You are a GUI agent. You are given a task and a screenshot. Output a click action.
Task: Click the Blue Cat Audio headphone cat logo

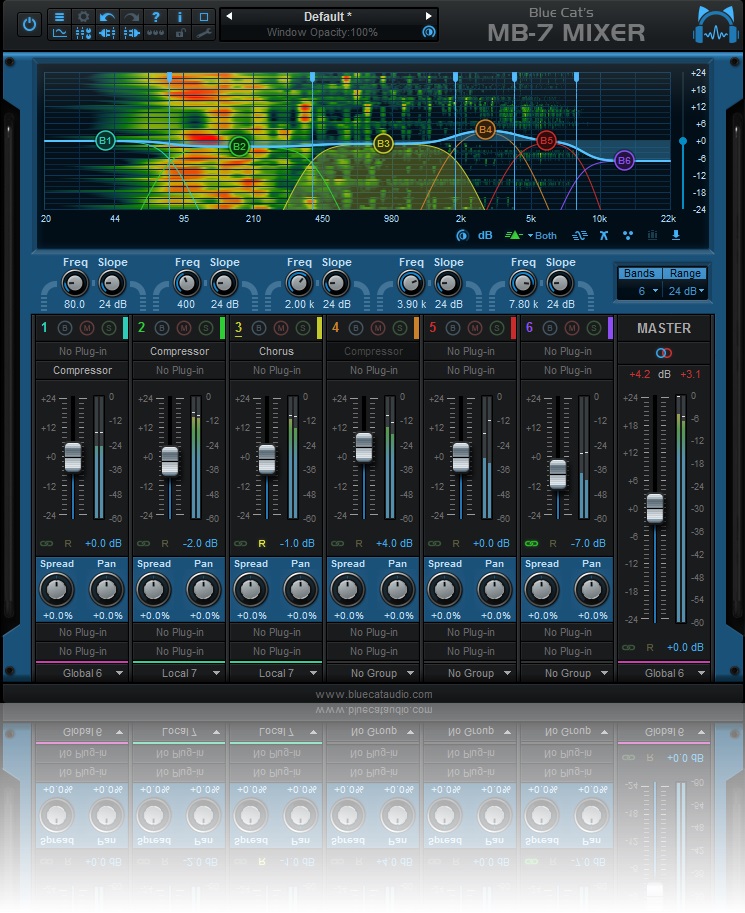[x=716, y=25]
